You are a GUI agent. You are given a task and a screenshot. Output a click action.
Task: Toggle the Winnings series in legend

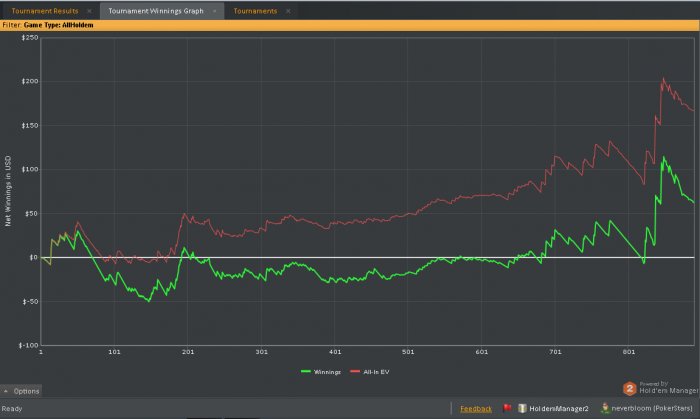point(321,372)
